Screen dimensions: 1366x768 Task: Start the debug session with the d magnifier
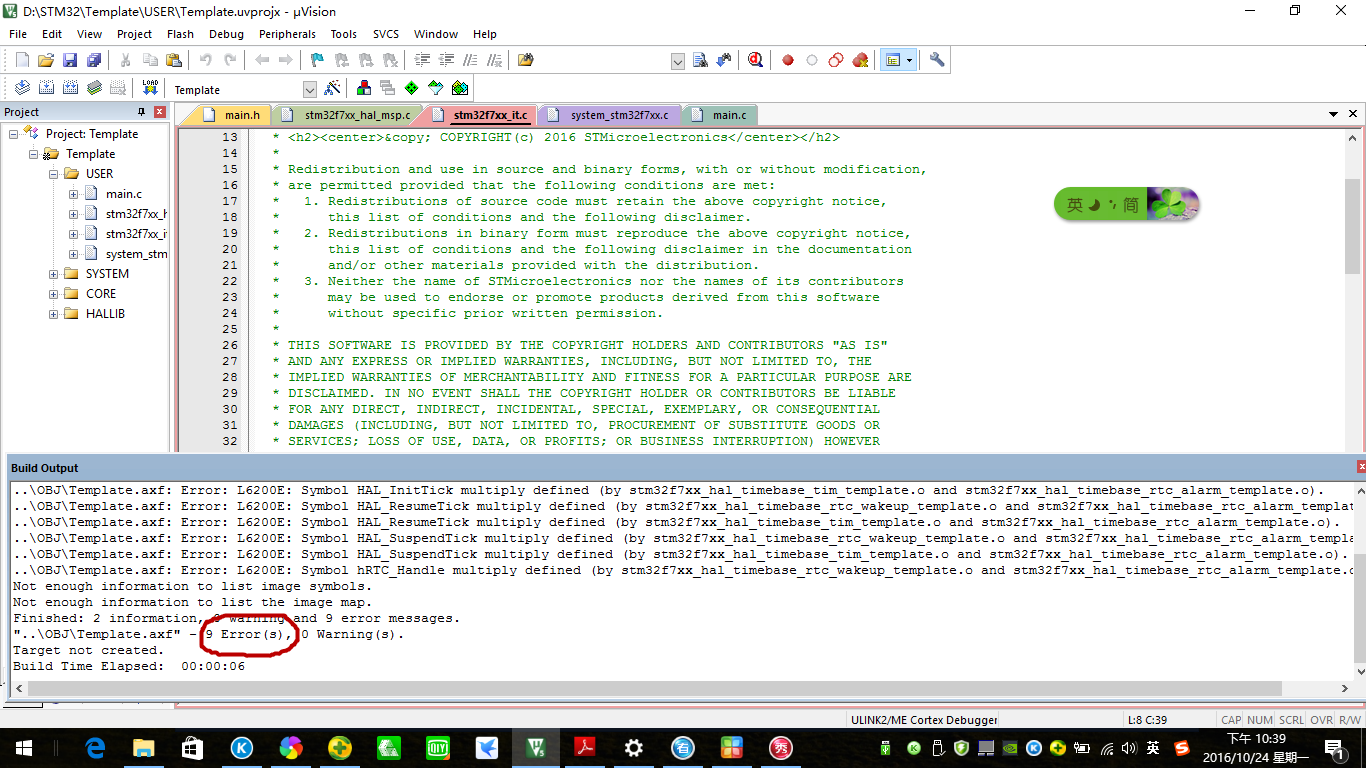coord(755,60)
